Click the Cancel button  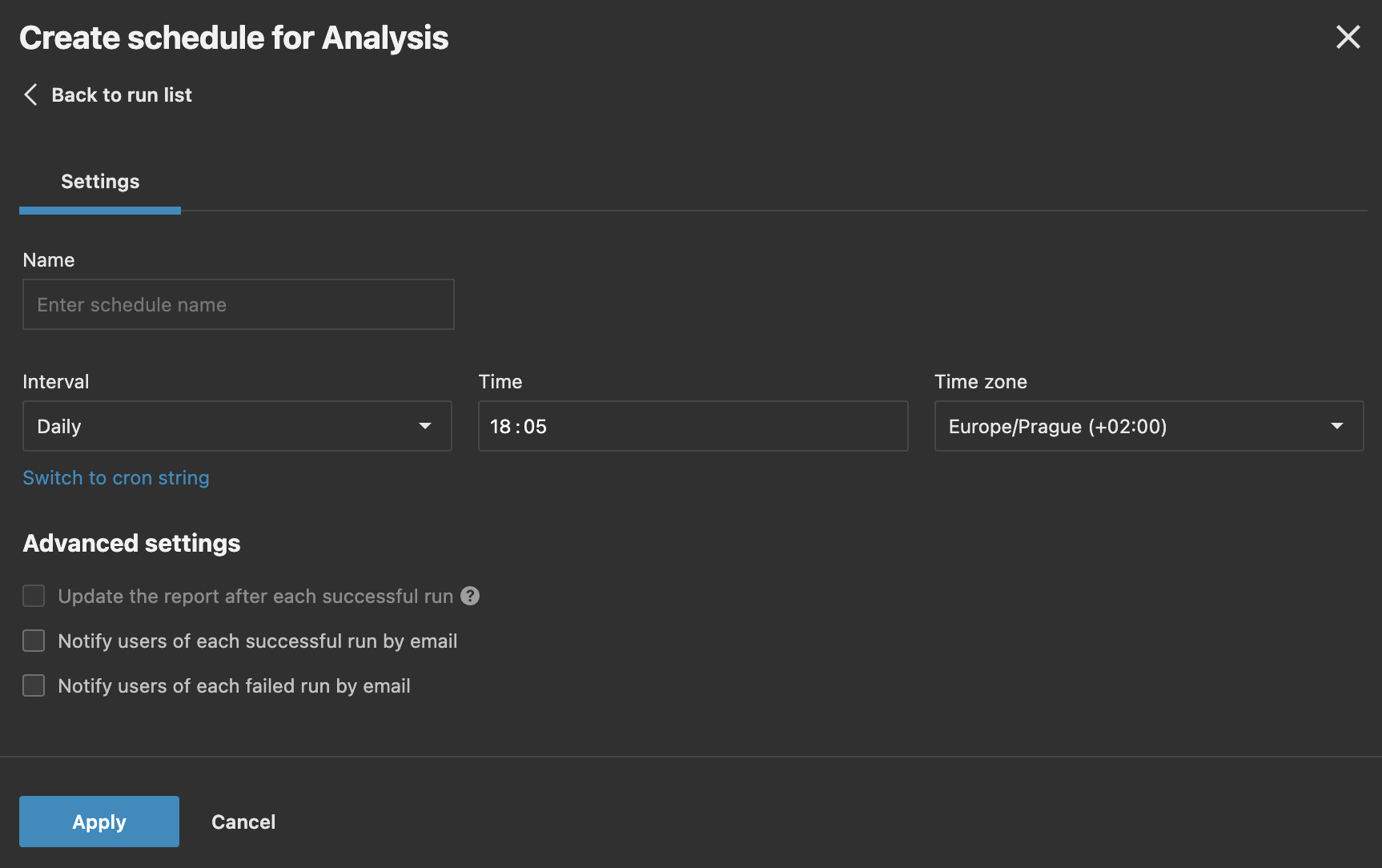(243, 821)
